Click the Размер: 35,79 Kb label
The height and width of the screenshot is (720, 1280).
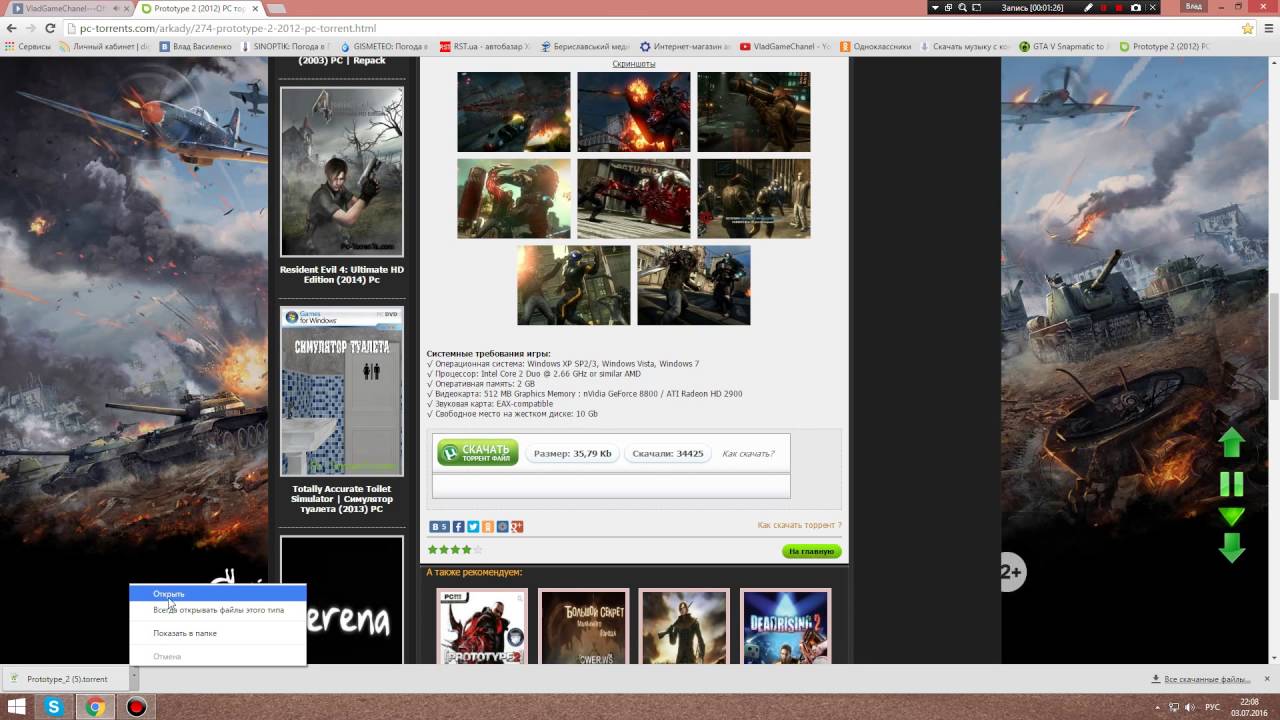point(572,453)
